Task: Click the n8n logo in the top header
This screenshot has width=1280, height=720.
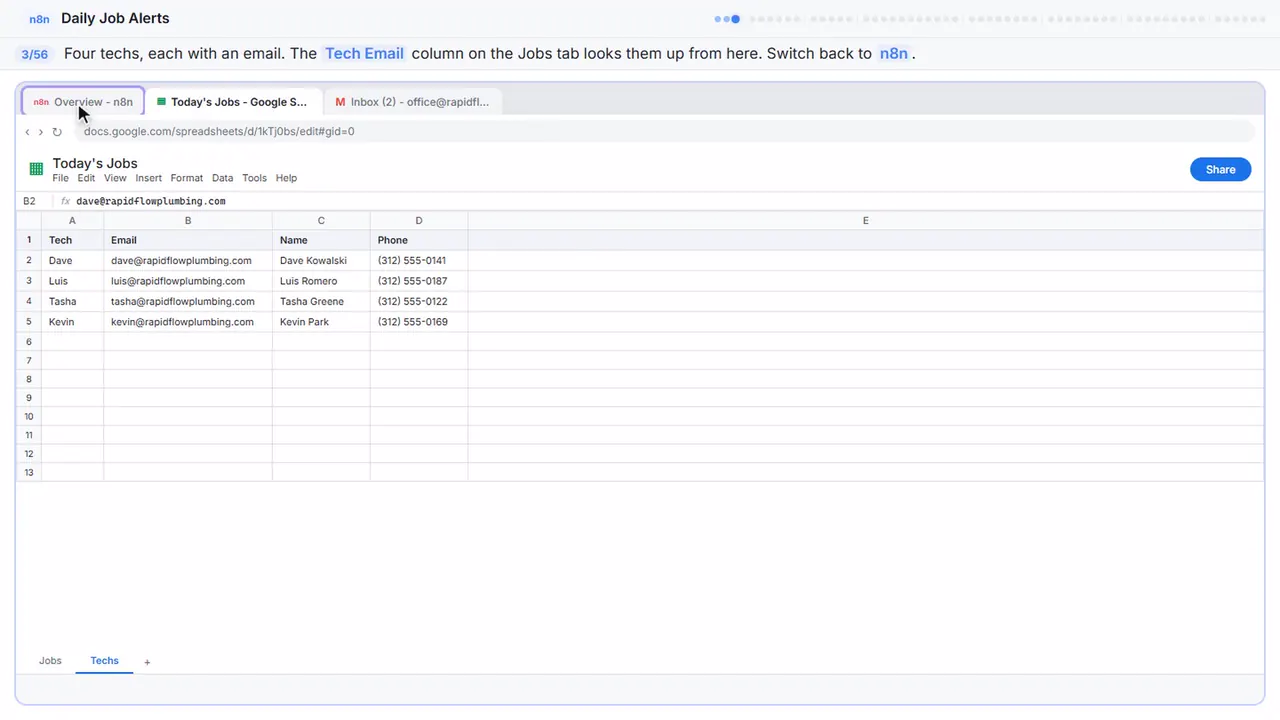Action: pyautogui.click(x=40, y=19)
